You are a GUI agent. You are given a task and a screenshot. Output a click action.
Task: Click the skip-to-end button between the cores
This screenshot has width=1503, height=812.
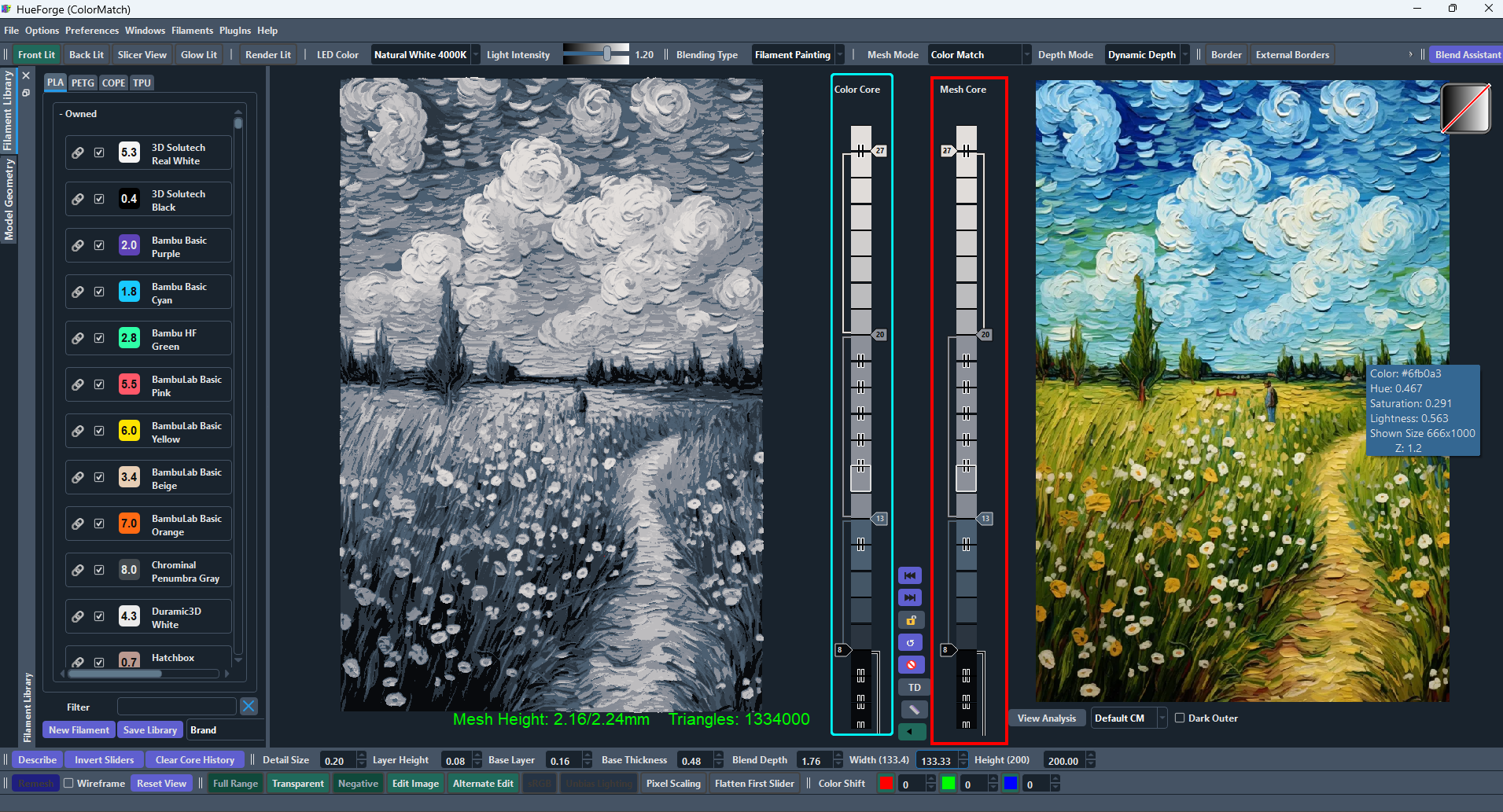coord(910,598)
